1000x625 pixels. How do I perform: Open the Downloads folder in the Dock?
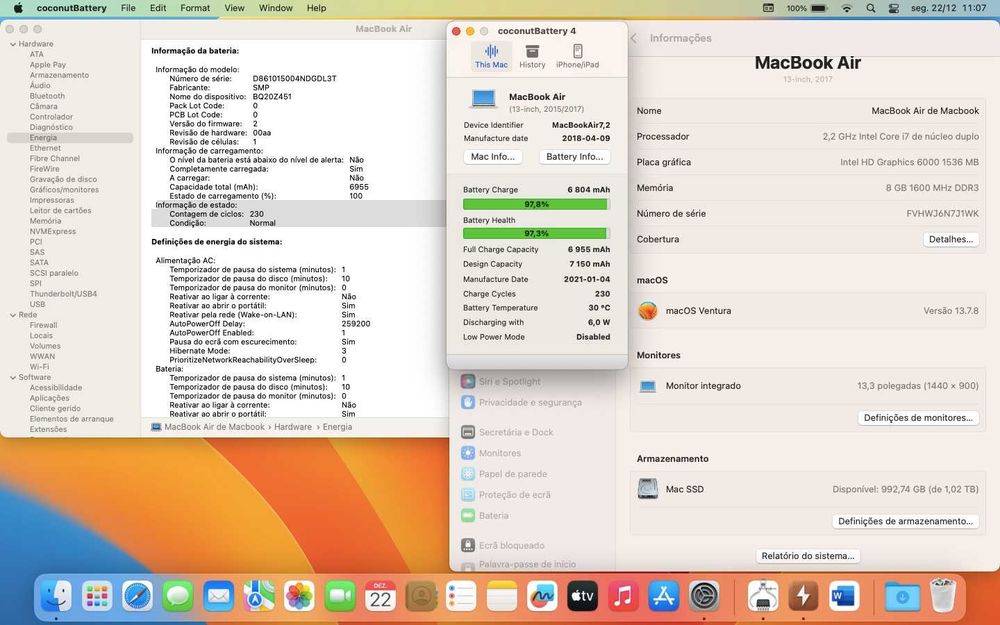tap(902, 596)
